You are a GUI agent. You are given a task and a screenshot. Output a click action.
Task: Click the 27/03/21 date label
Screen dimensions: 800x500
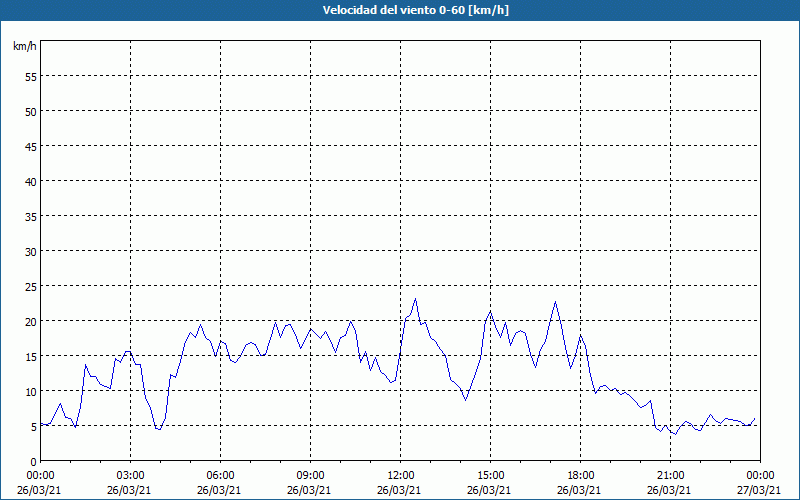tap(760, 490)
